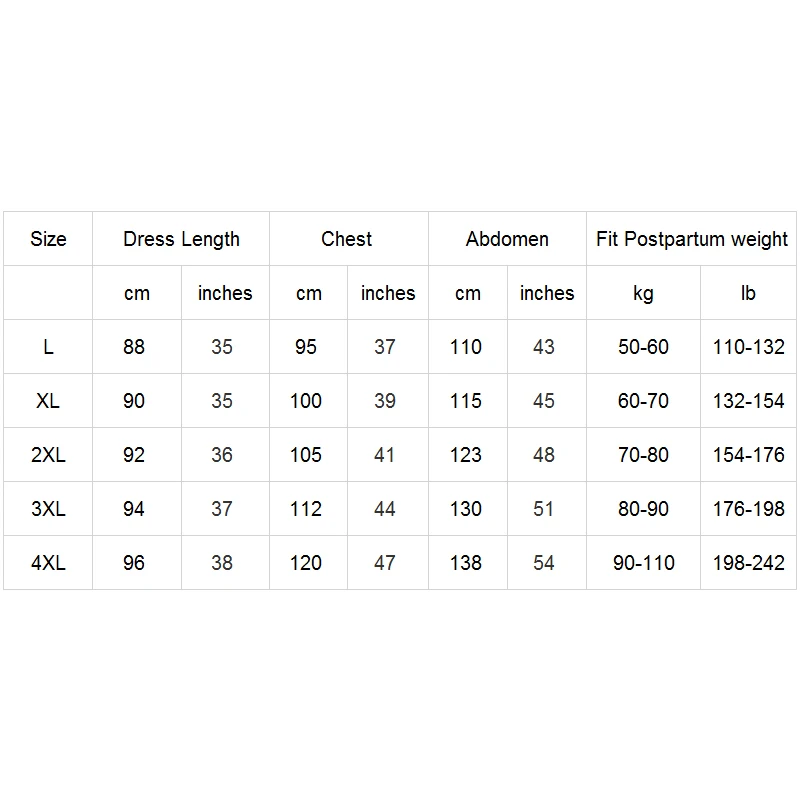Select the Dress Length header cell
This screenshot has height=800, width=800.
pos(181,239)
